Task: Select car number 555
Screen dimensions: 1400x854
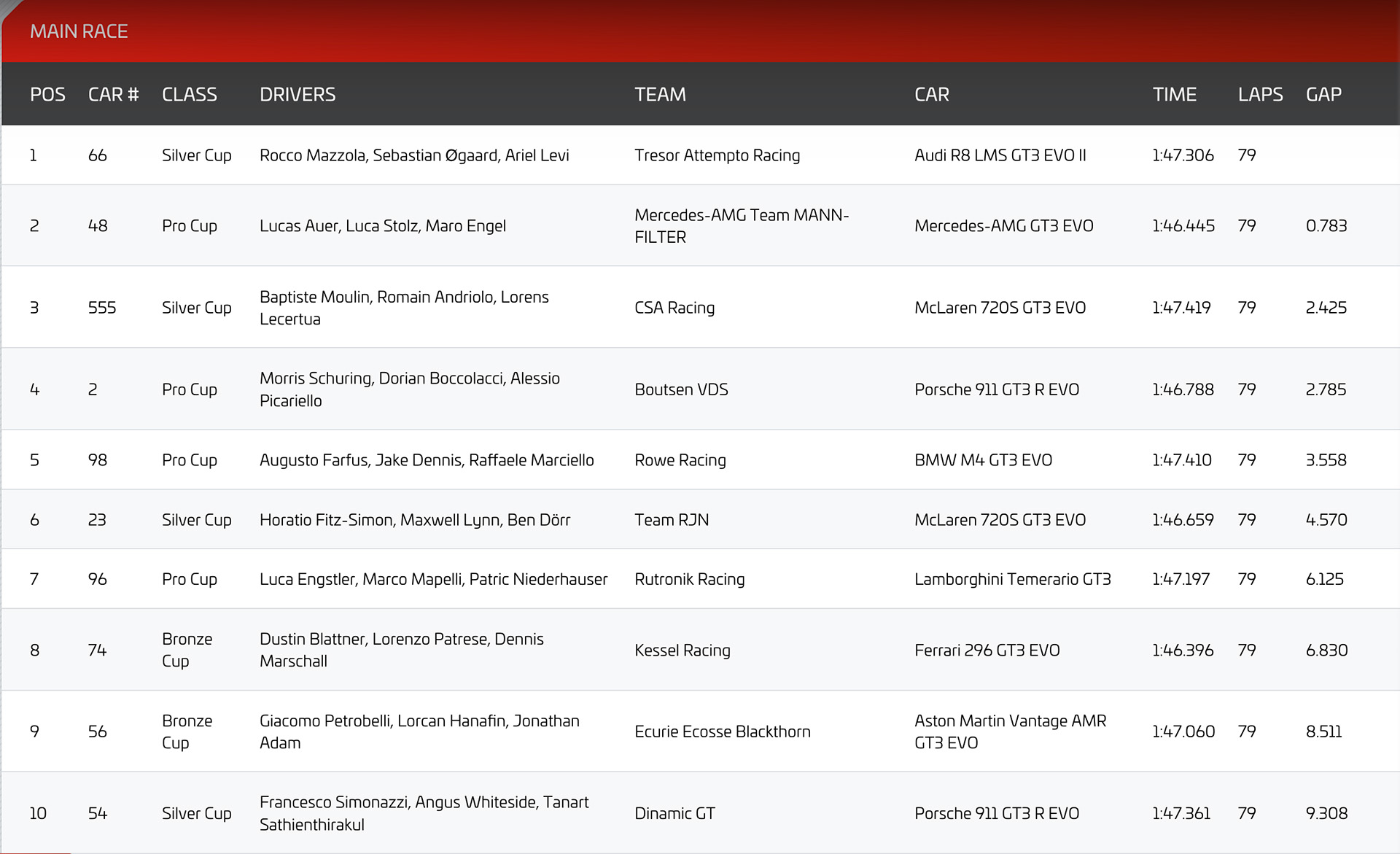Action: click(x=102, y=308)
